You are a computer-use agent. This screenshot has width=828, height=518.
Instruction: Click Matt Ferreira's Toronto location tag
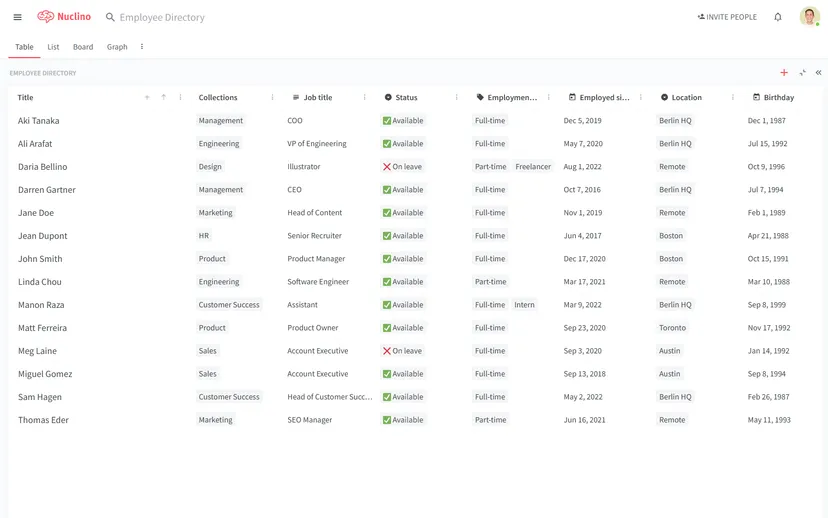point(672,328)
